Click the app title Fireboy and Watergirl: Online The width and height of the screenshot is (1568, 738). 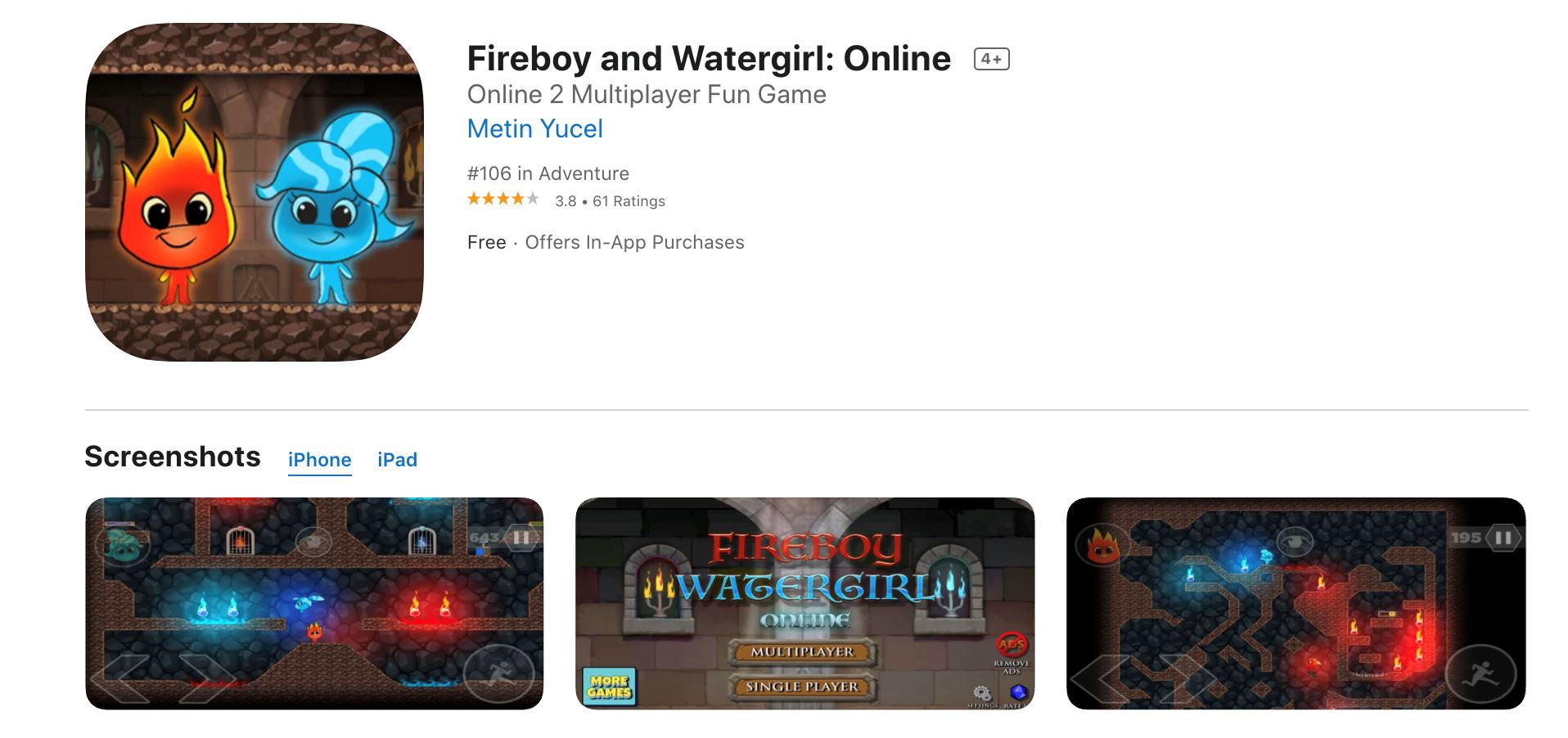[x=709, y=59]
